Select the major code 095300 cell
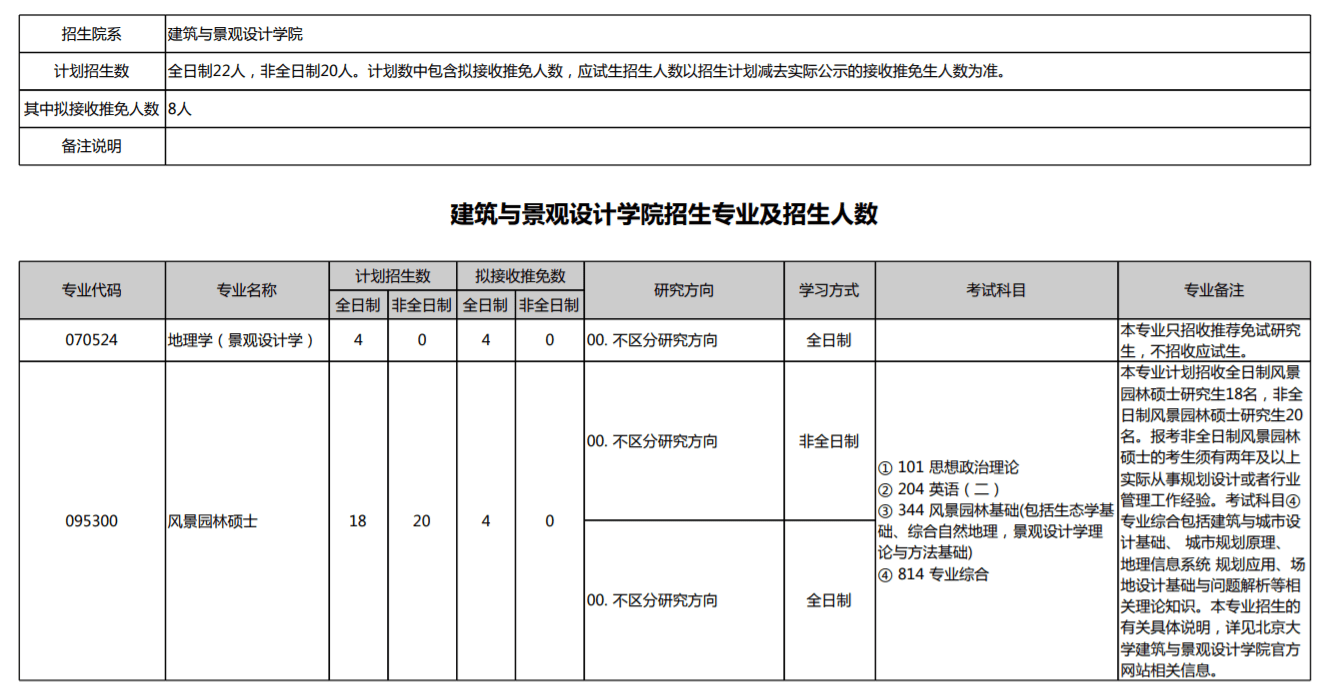The image size is (1326, 695). click(x=92, y=521)
